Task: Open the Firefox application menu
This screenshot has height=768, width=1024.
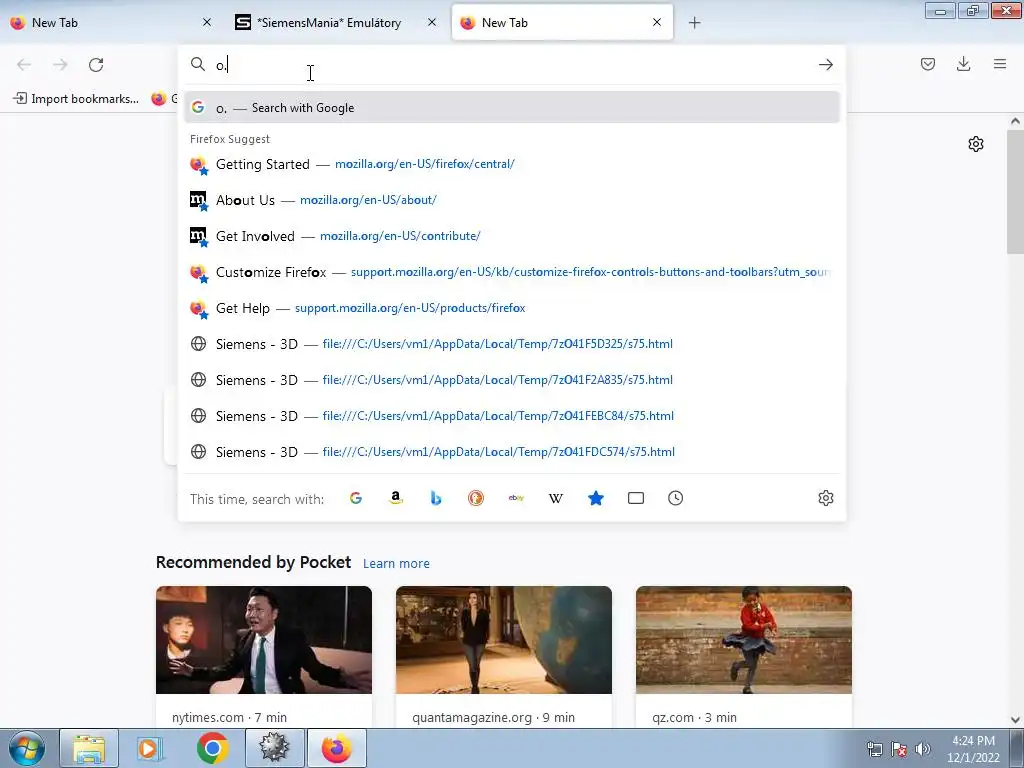Action: click(x=1000, y=64)
